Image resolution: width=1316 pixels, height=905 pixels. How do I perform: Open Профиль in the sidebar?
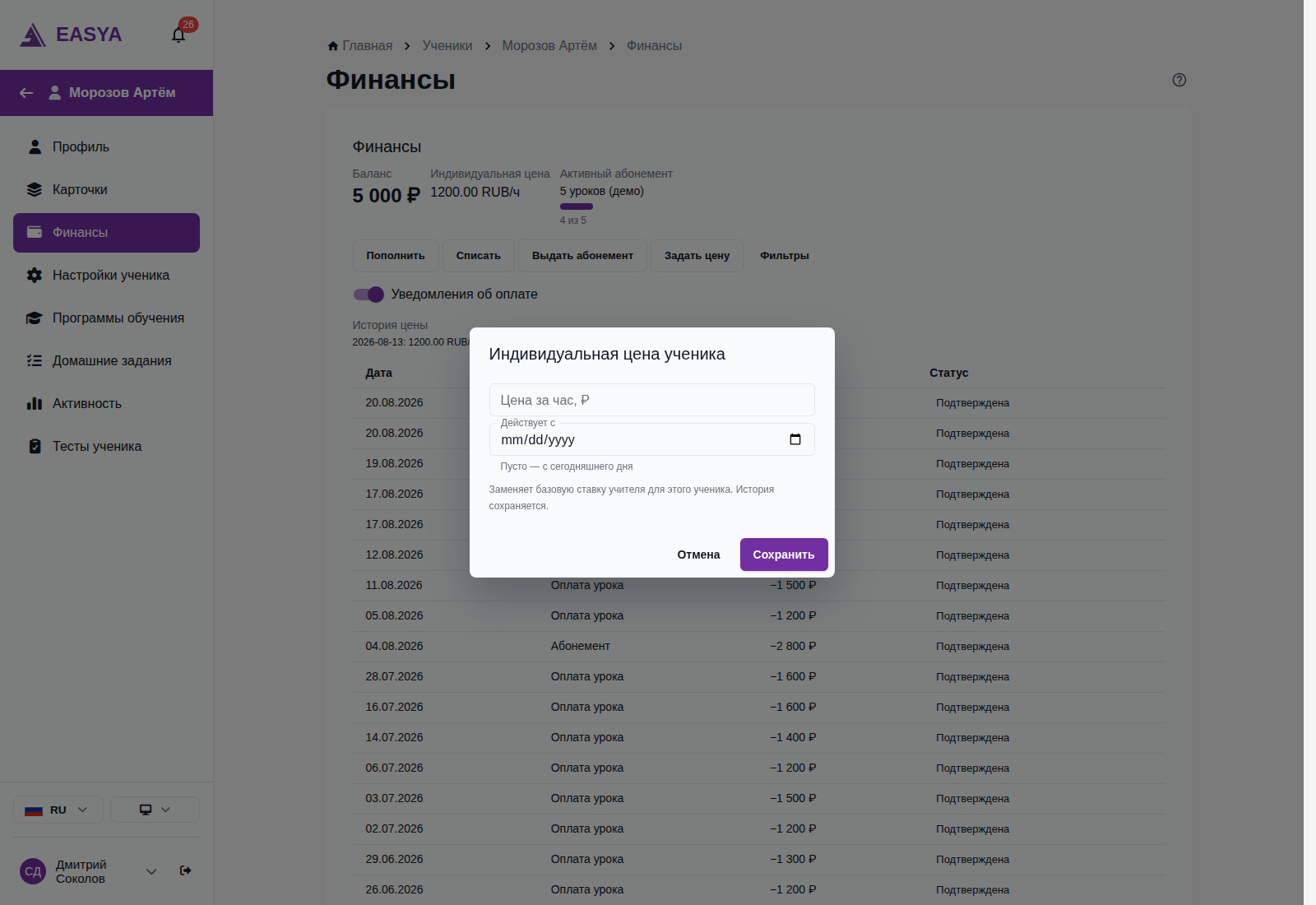[106, 147]
